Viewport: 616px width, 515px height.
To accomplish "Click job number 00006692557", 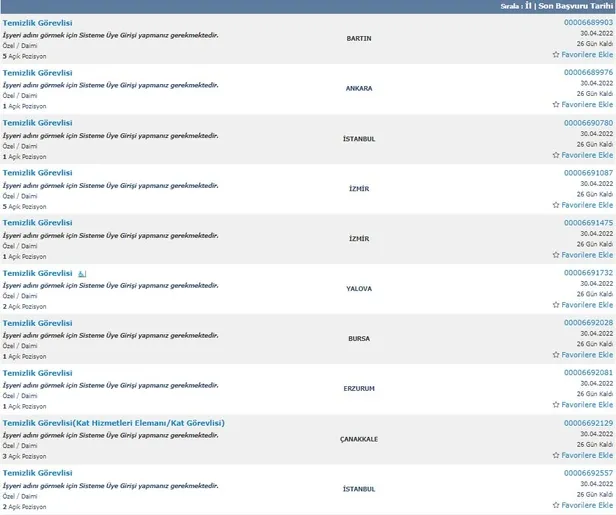I will coord(588,473).
